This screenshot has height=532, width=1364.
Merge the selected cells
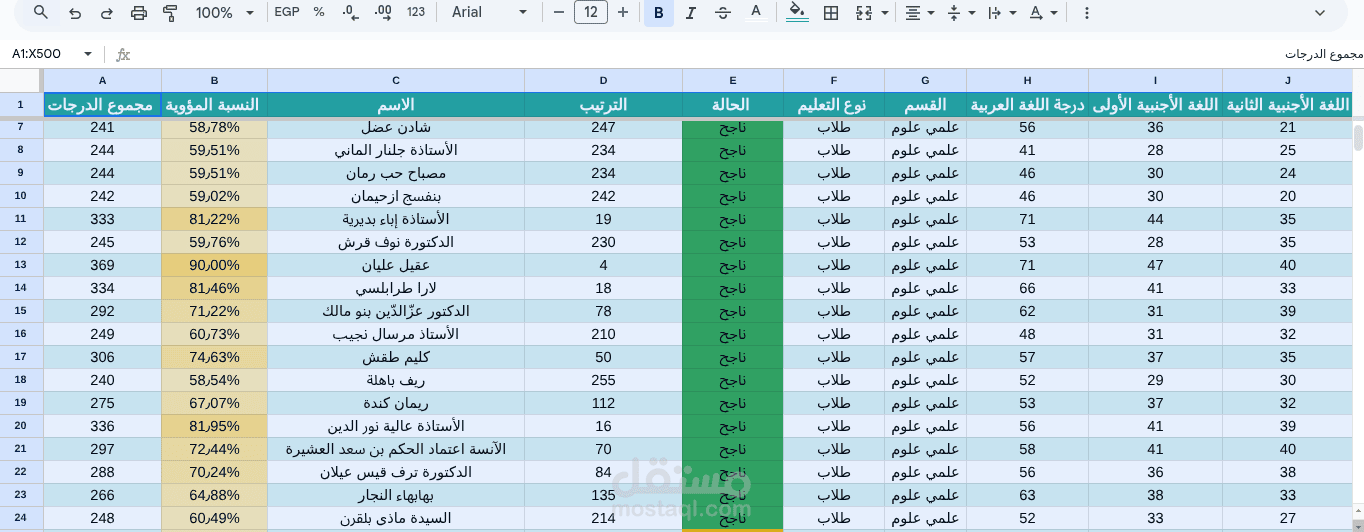point(863,13)
